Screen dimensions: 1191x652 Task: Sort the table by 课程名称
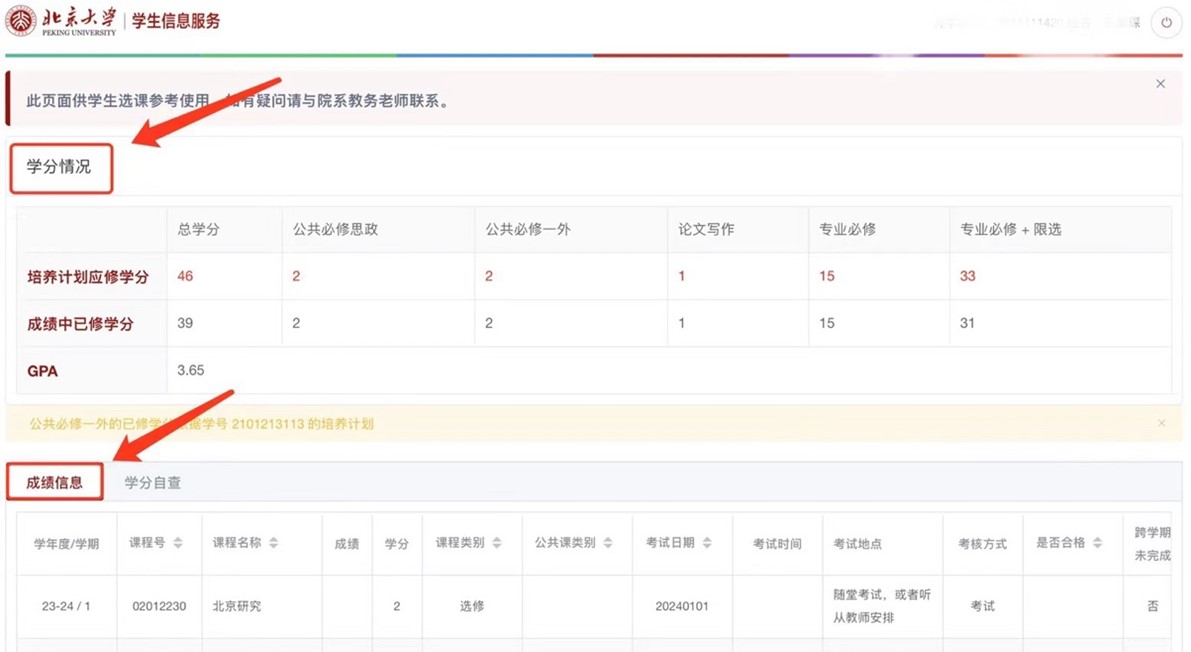coord(273,543)
